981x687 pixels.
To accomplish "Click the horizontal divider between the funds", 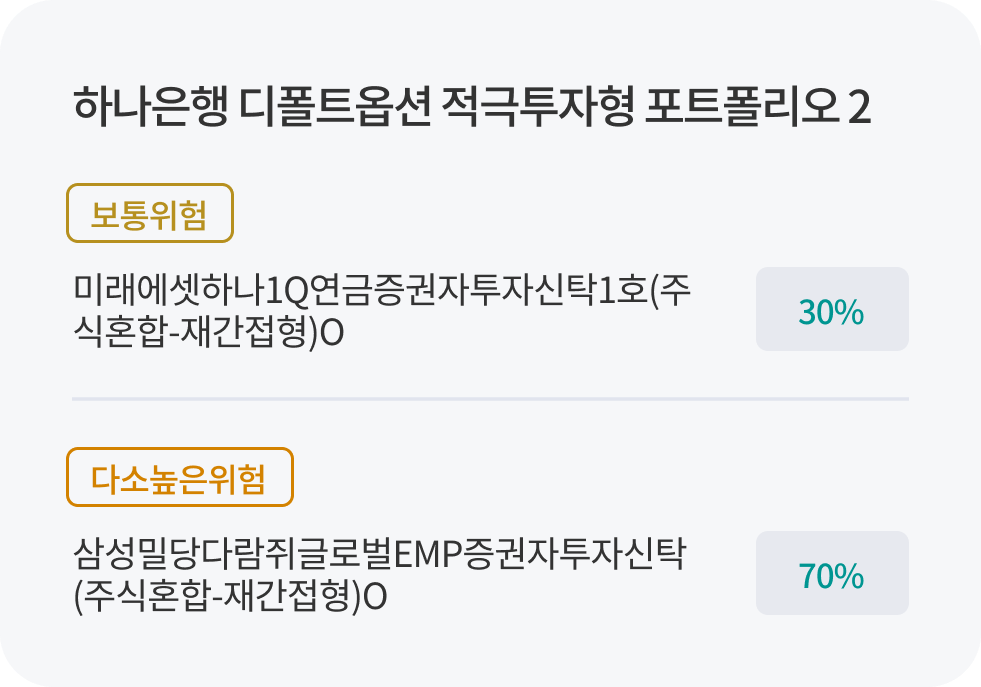I will pyautogui.click(x=490, y=399).
